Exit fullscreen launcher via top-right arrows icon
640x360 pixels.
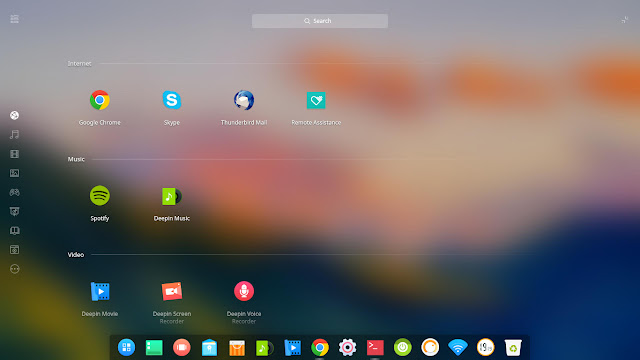tap(624, 20)
